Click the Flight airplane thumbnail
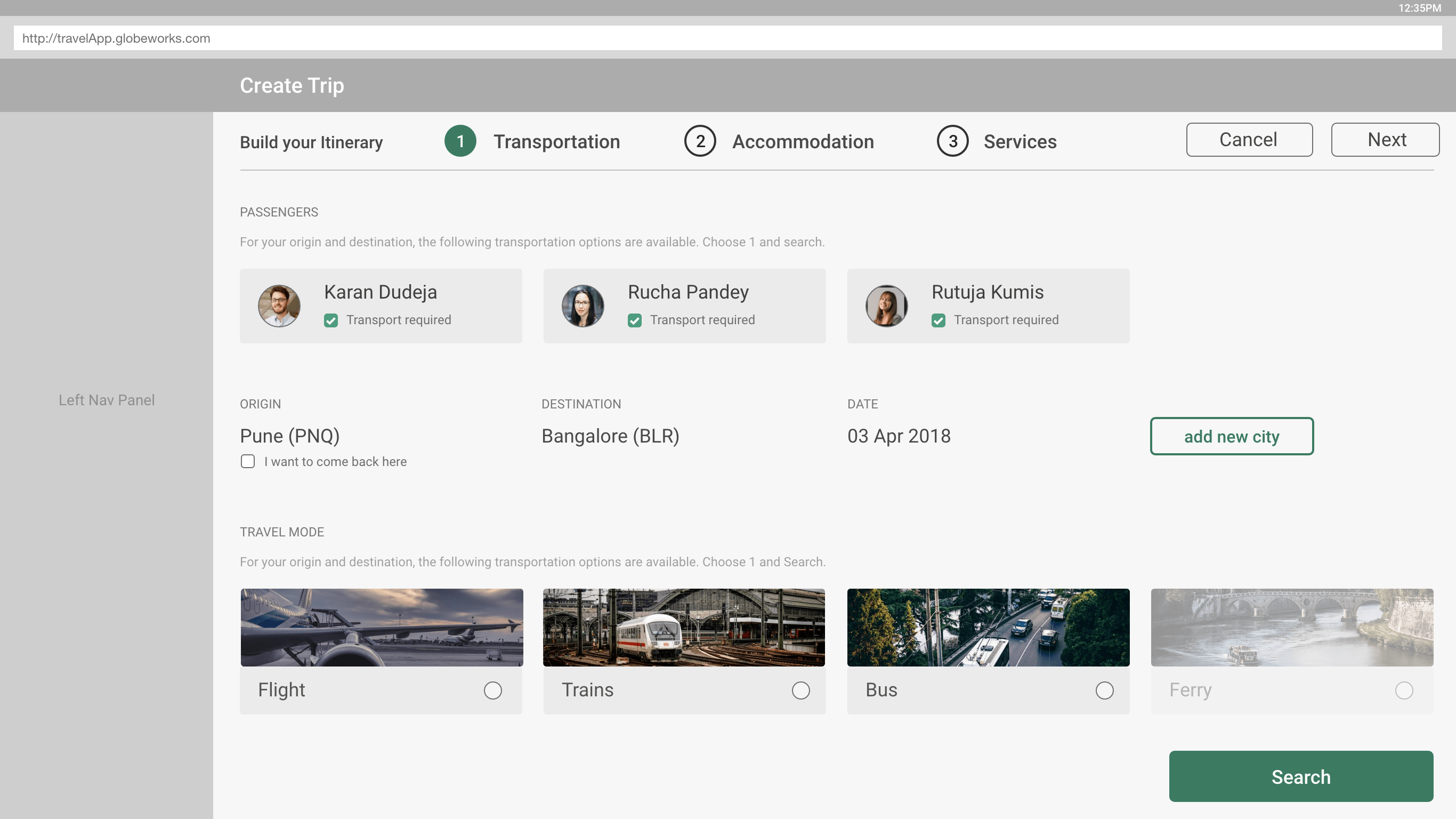1456x819 pixels. (382, 627)
